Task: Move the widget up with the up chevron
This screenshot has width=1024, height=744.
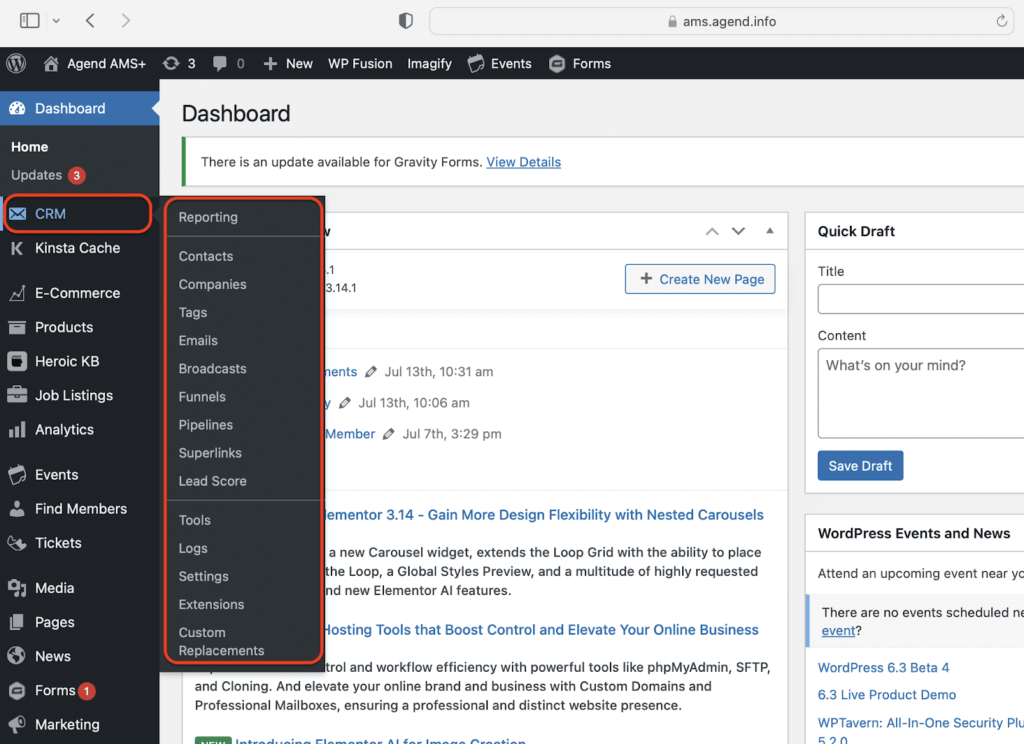Action: (712, 231)
